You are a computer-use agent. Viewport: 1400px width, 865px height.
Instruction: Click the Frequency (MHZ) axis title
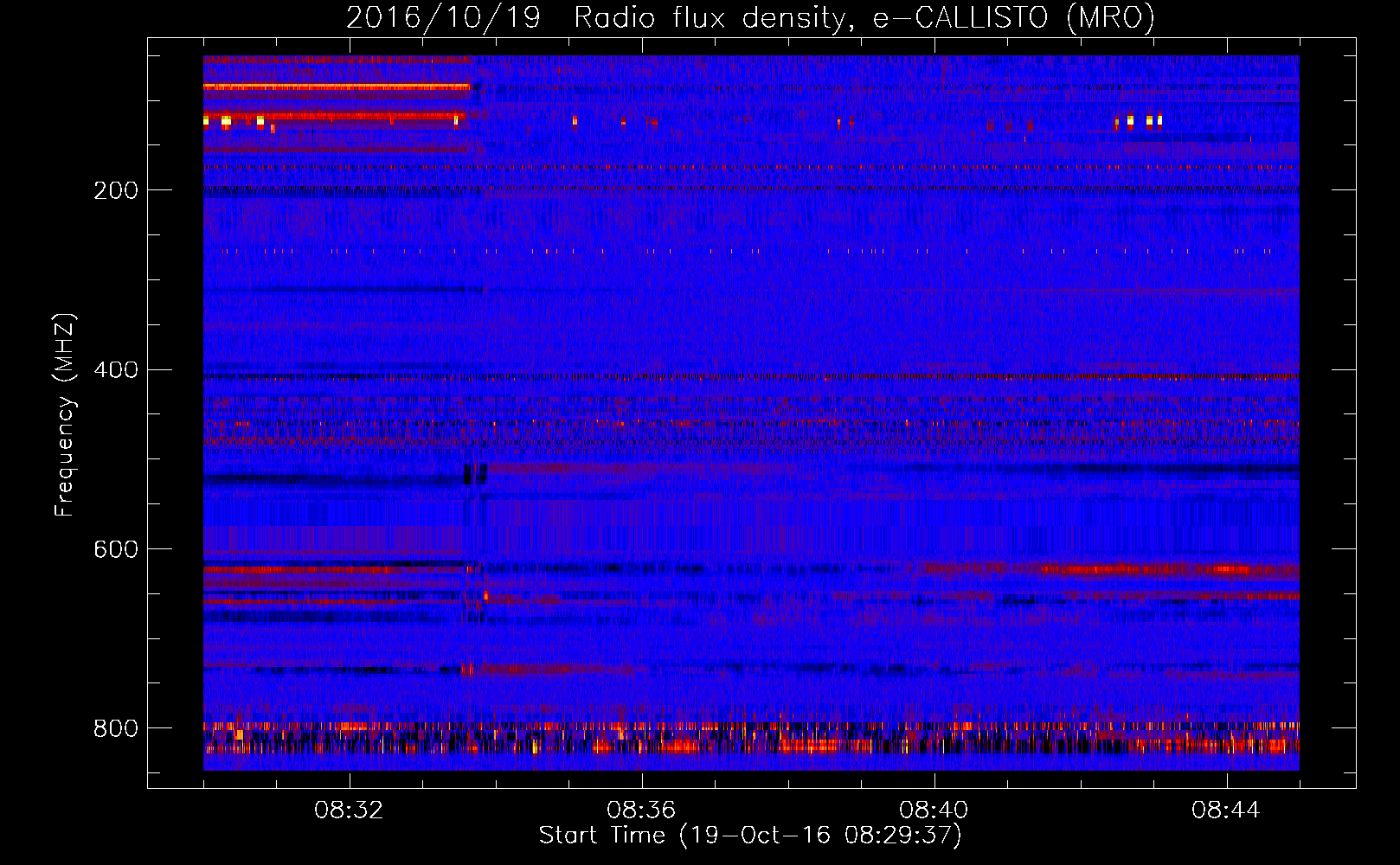pos(65,414)
